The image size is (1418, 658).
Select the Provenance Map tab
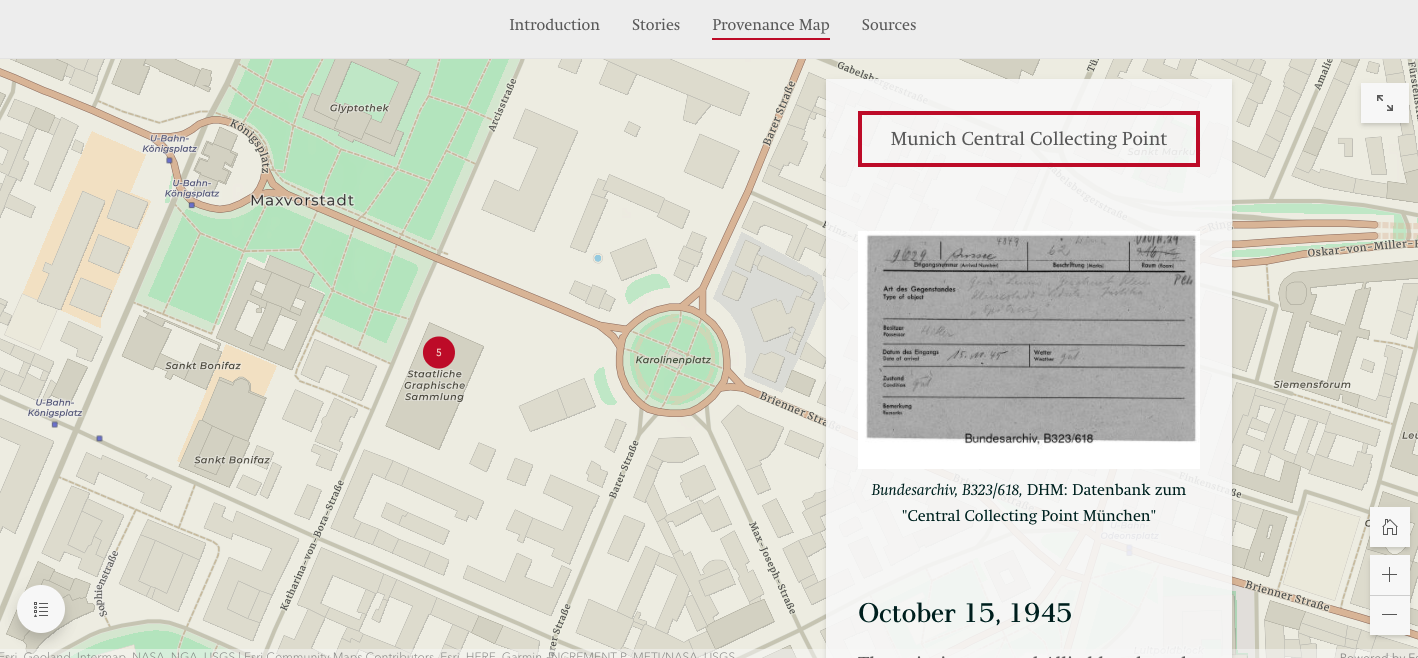771,25
